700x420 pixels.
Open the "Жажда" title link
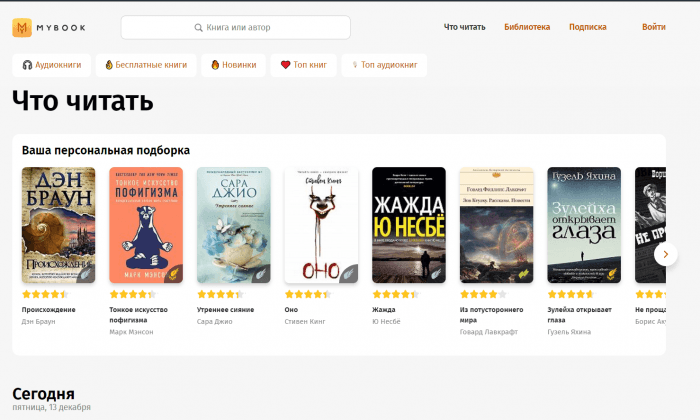384,310
